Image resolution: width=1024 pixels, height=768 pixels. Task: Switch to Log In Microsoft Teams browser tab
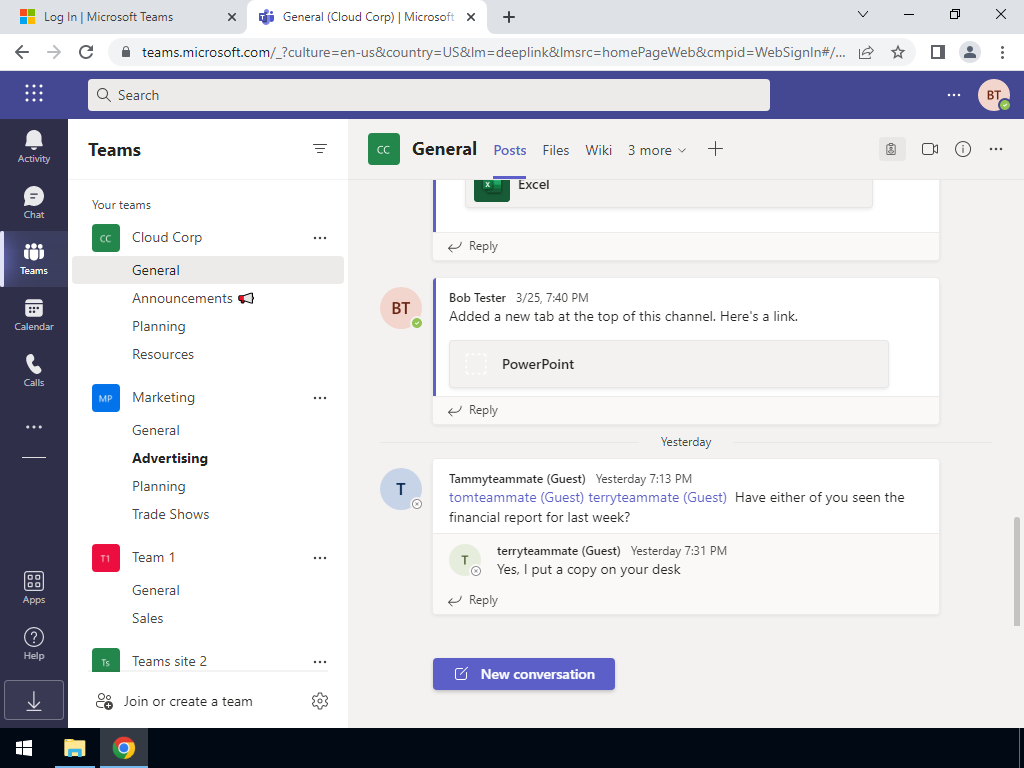(x=124, y=17)
